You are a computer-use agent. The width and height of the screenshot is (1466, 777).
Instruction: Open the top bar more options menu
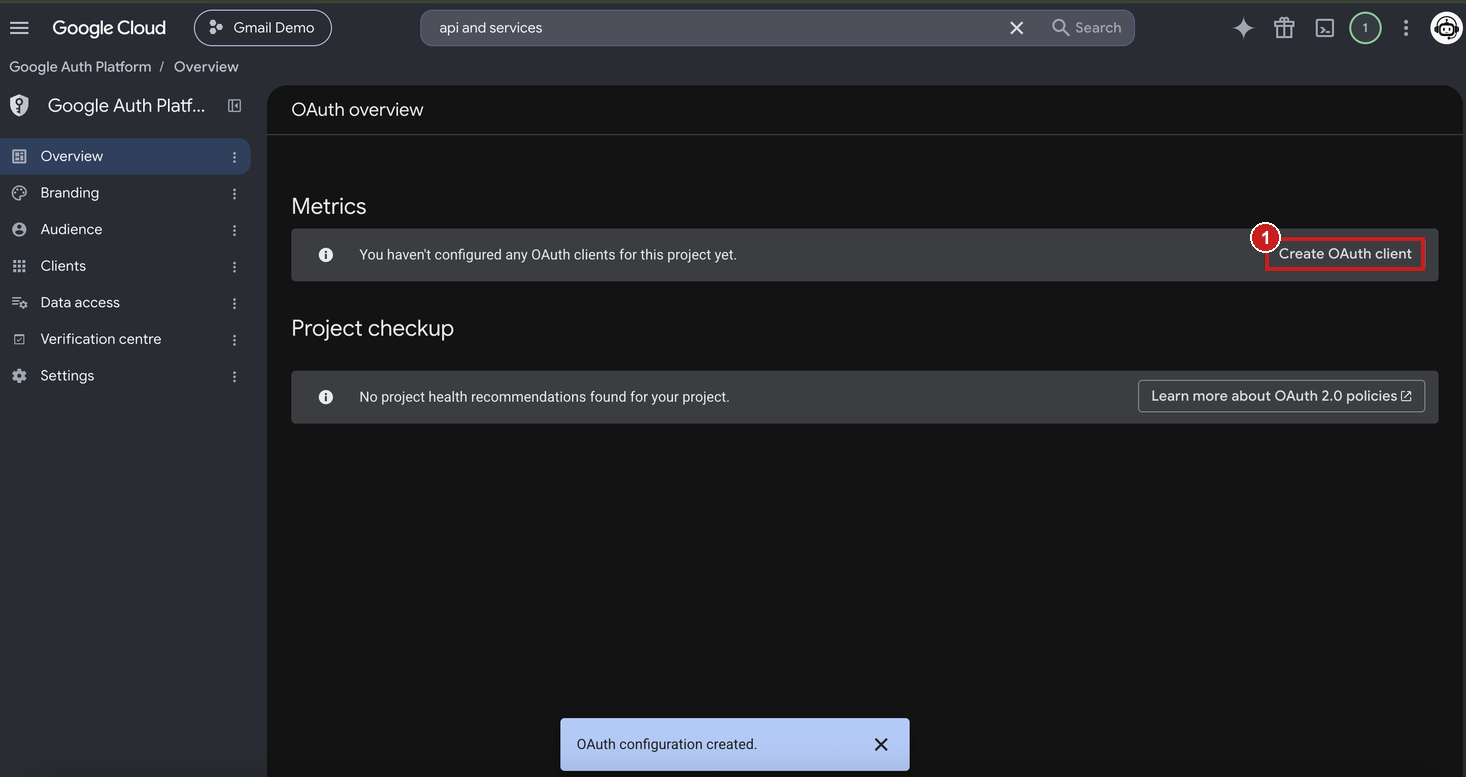(1406, 28)
